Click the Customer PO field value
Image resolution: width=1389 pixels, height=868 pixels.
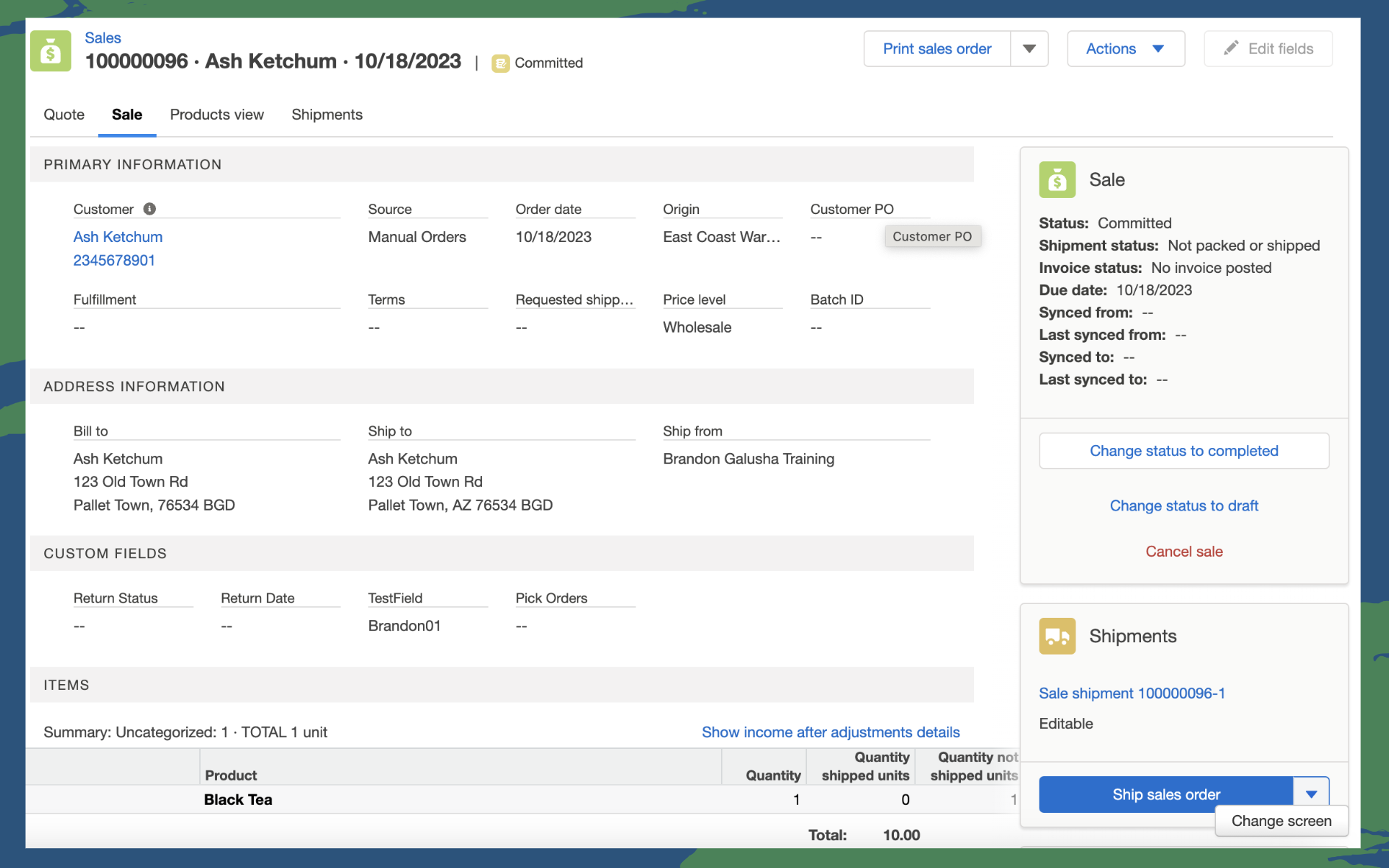[x=816, y=238]
